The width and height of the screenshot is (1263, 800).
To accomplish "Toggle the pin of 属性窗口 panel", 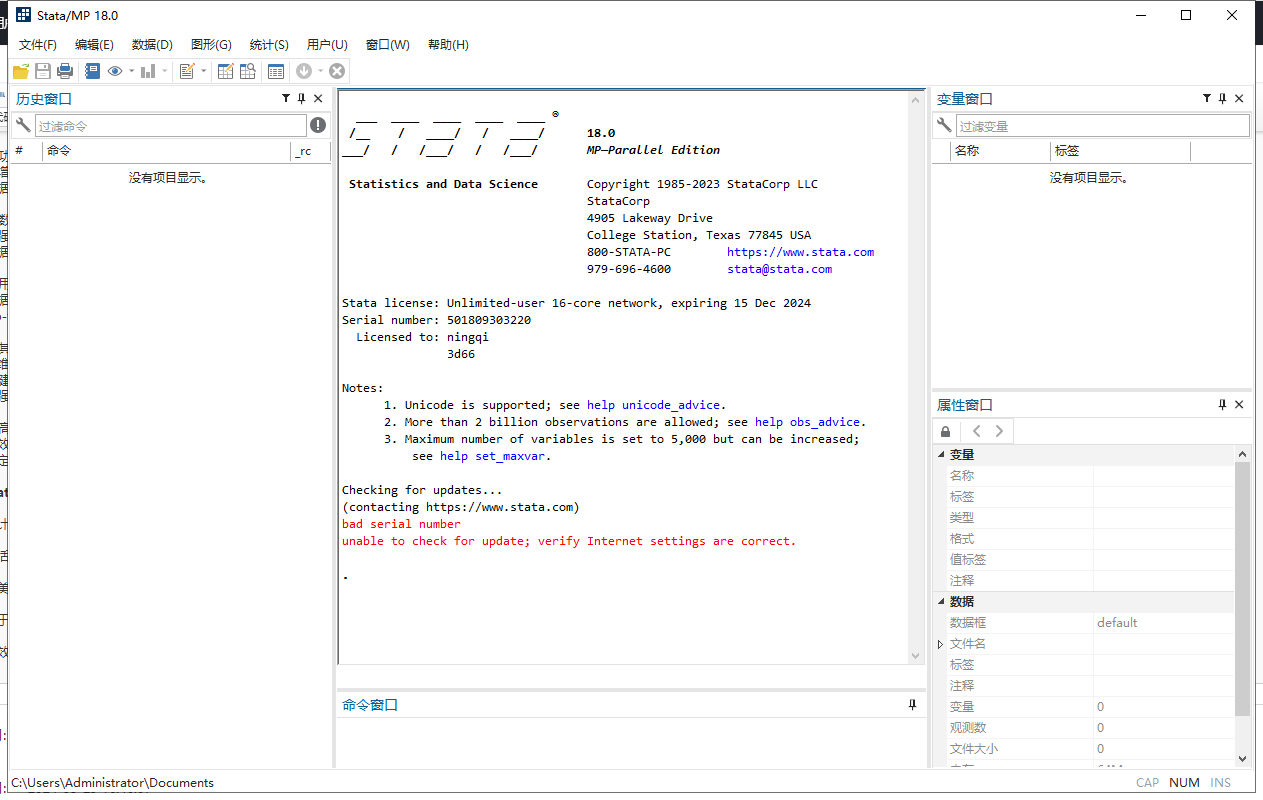I will click(x=1222, y=404).
